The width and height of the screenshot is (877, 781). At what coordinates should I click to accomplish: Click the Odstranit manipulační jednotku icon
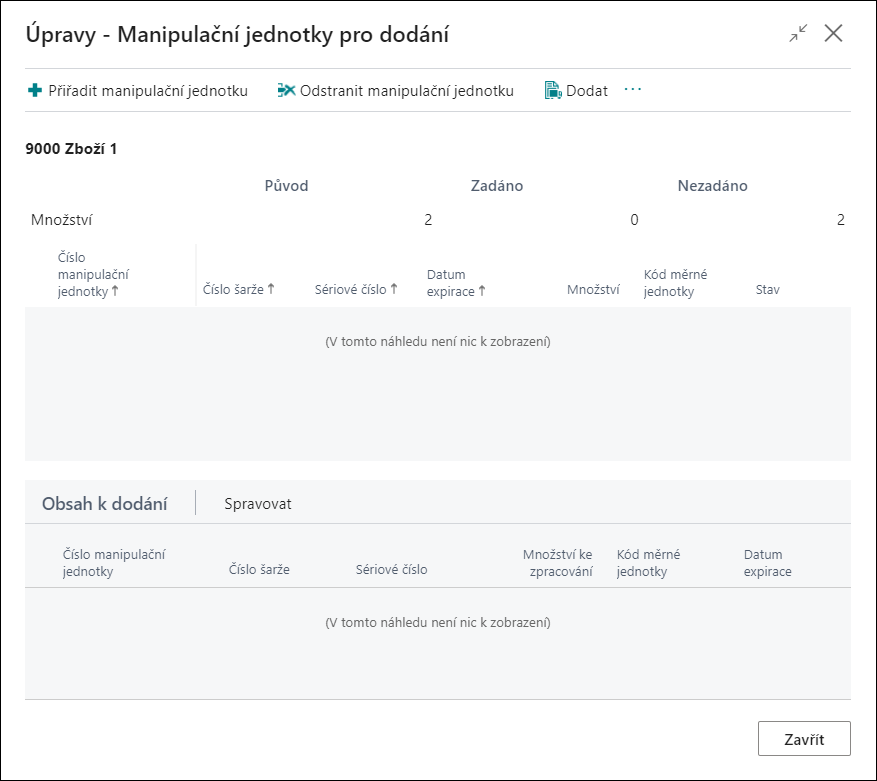click(286, 91)
